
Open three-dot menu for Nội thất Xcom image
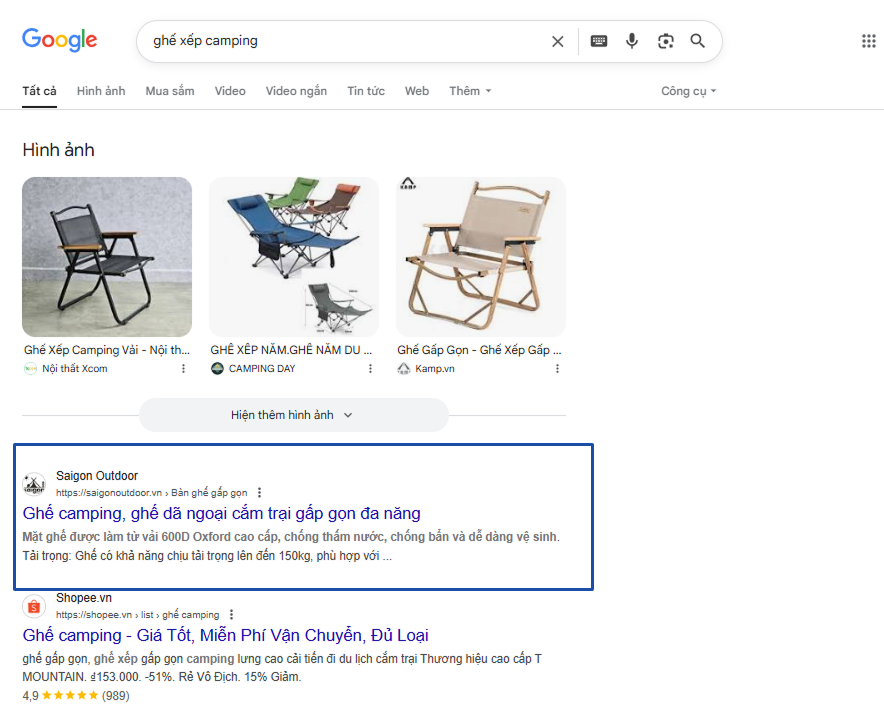tap(183, 368)
